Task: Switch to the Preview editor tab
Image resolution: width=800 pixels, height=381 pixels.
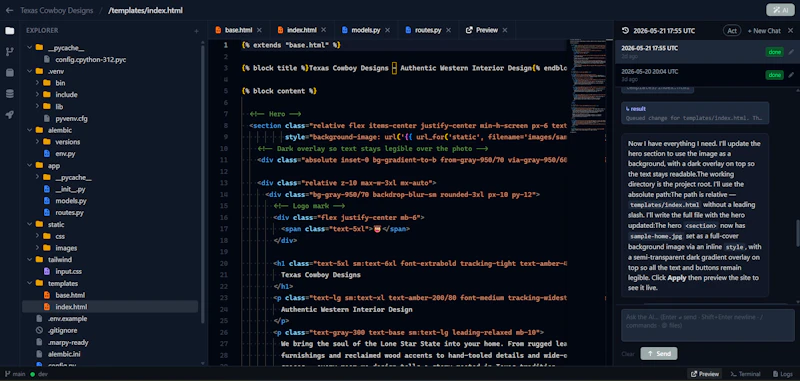Action: tap(487, 30)
